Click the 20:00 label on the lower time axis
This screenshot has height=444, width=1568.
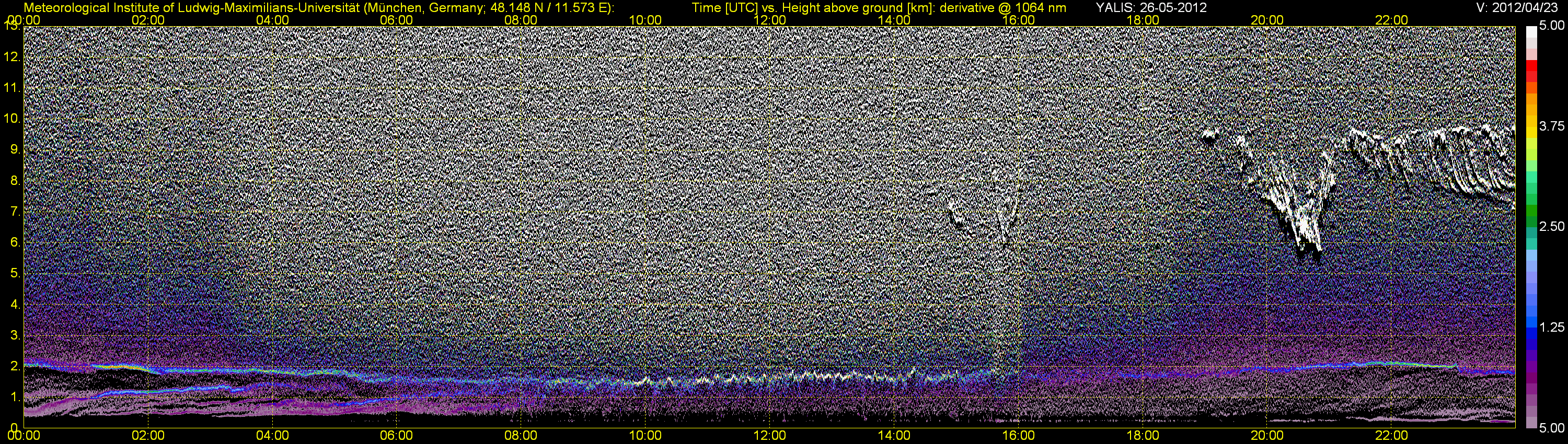pyautogui.click(x=1267, y=436)
